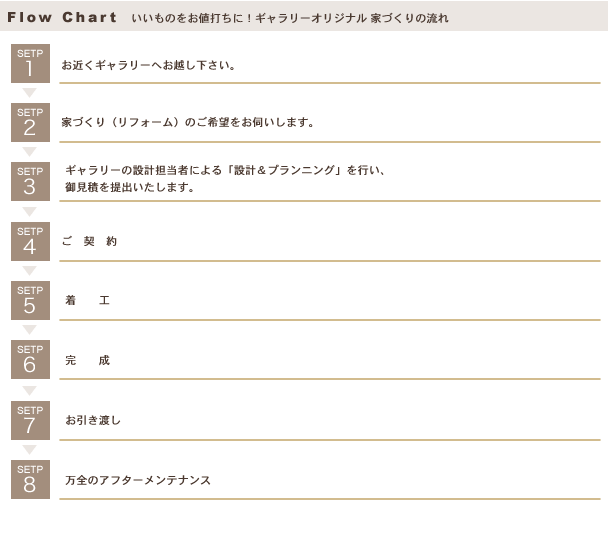Select the SETP 3 number badge
Viewport: 610px width, 550px height.
pyautogui.click(x=30, y=182)
